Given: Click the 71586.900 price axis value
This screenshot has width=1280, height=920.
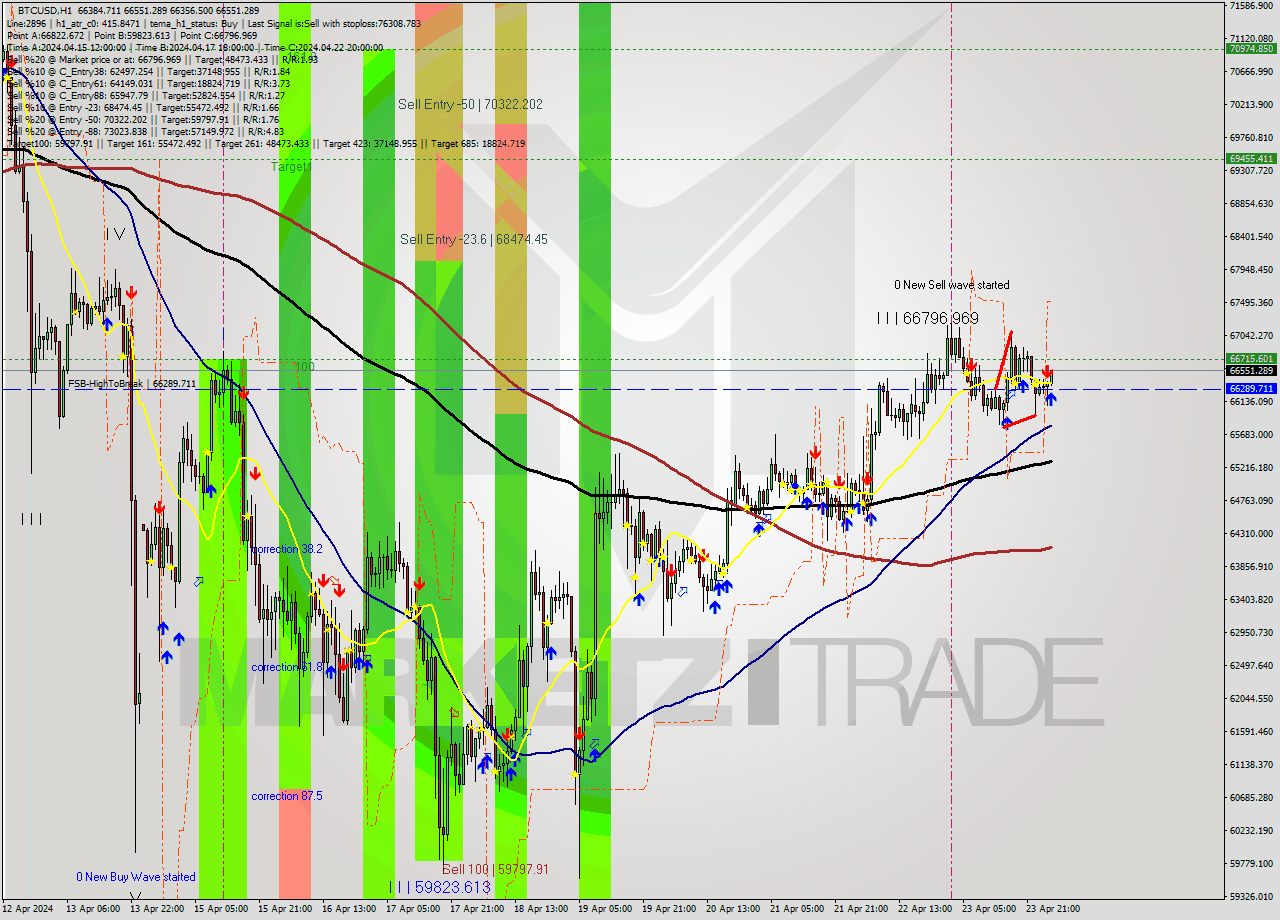Looking at the screenshot, I should click(1250, 6).
